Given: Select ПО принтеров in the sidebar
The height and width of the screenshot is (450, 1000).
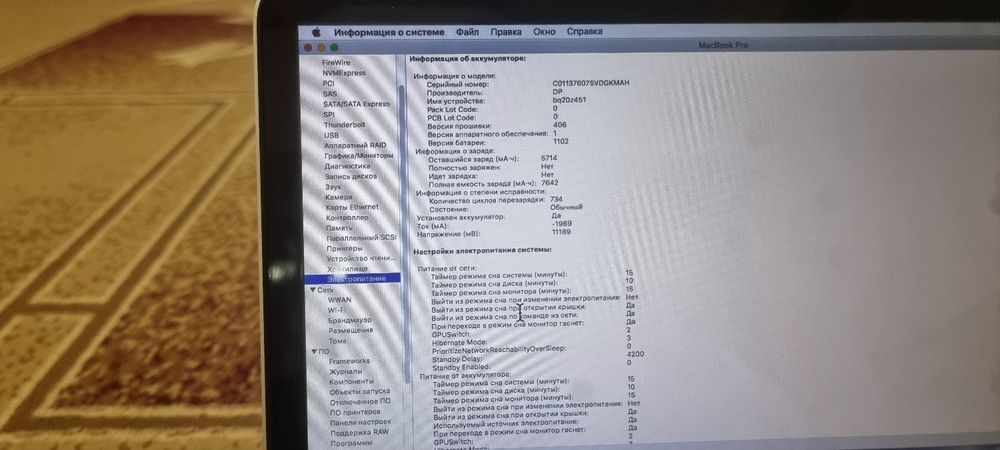Looking at the screenshot, I should pyautogui.click(x=355, y=412).
